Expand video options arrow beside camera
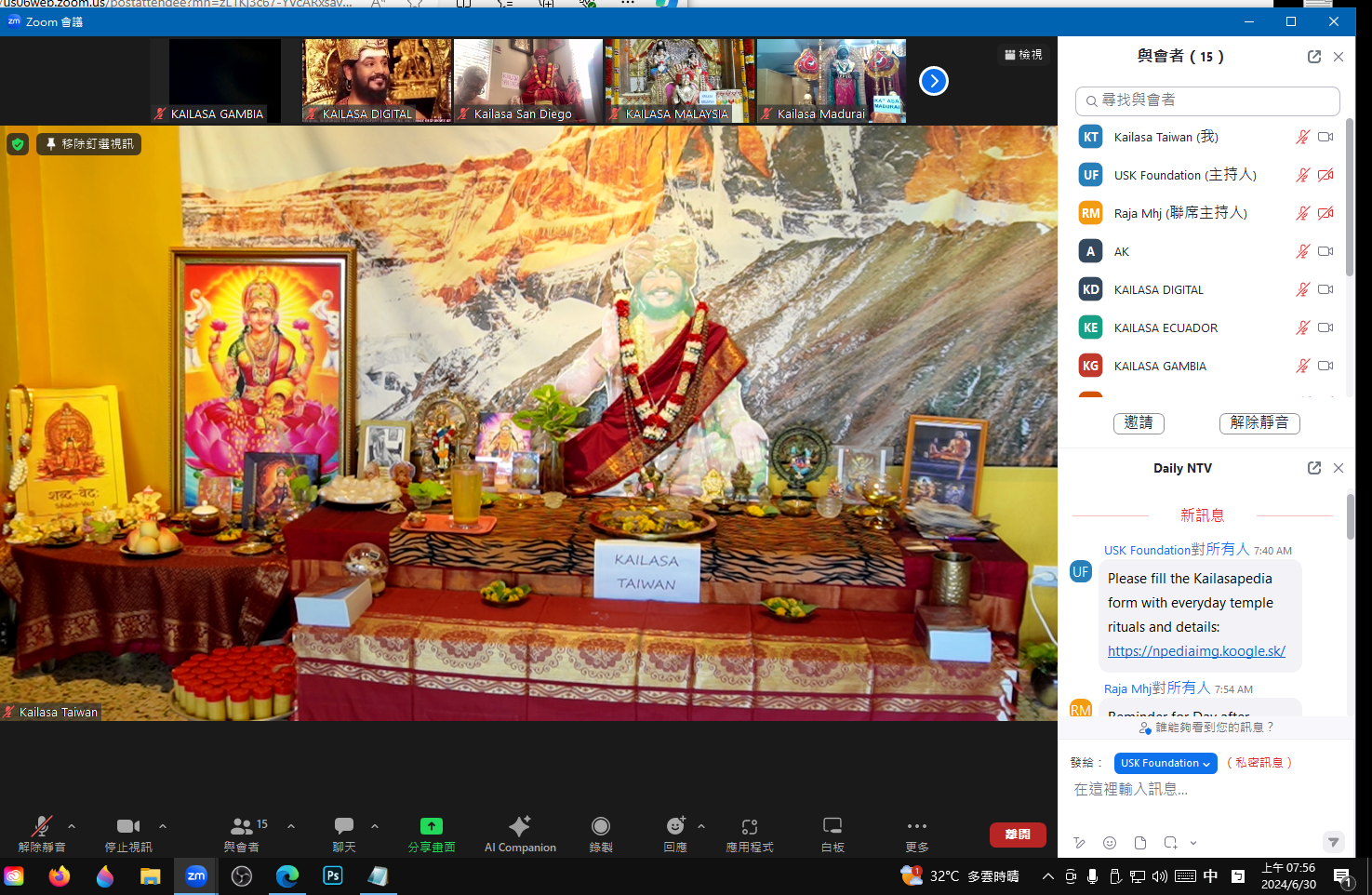 [x=163, y=826]
